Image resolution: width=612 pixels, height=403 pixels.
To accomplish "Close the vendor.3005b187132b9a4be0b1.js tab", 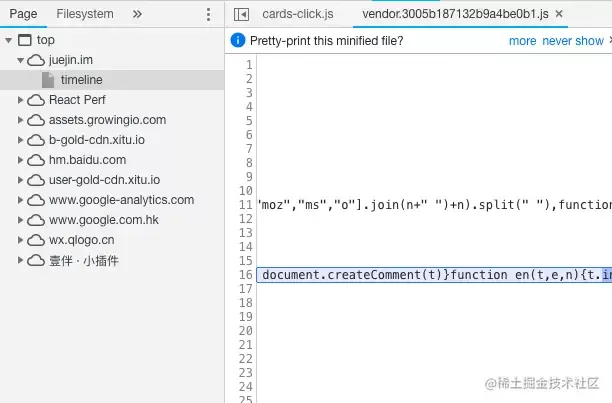I will tap(559, 14).
